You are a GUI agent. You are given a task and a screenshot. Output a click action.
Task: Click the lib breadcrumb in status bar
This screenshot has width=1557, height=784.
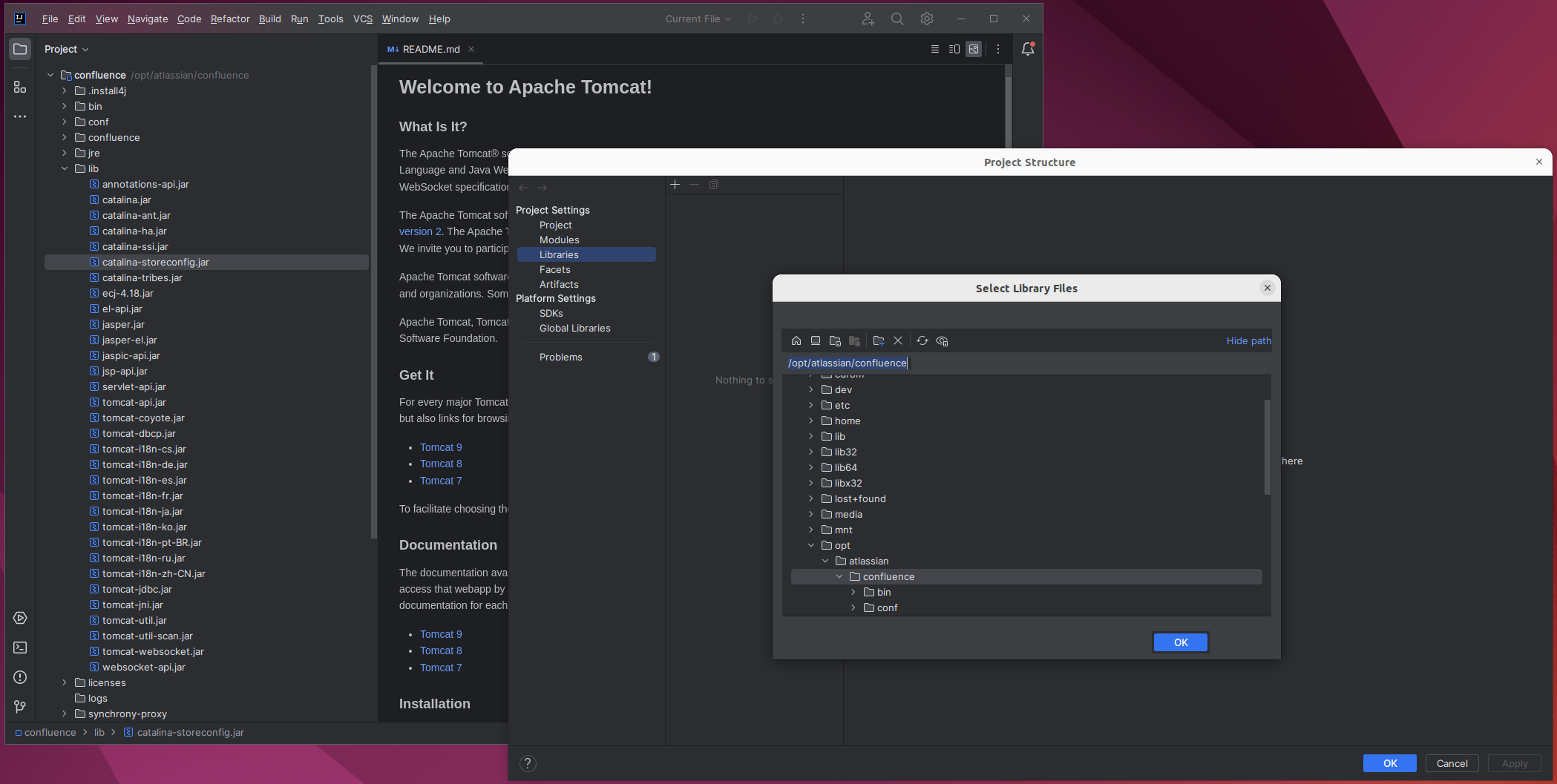99,732
